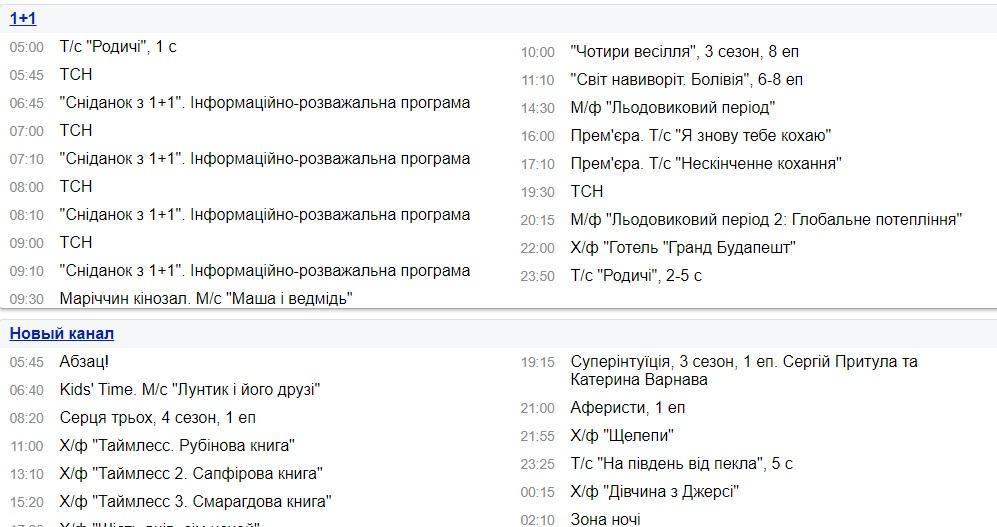The width and height of the screenshot is (997, 527).
Task: Select Серця трьох, 4 сезон listing
Action: [x=158, y=418]
